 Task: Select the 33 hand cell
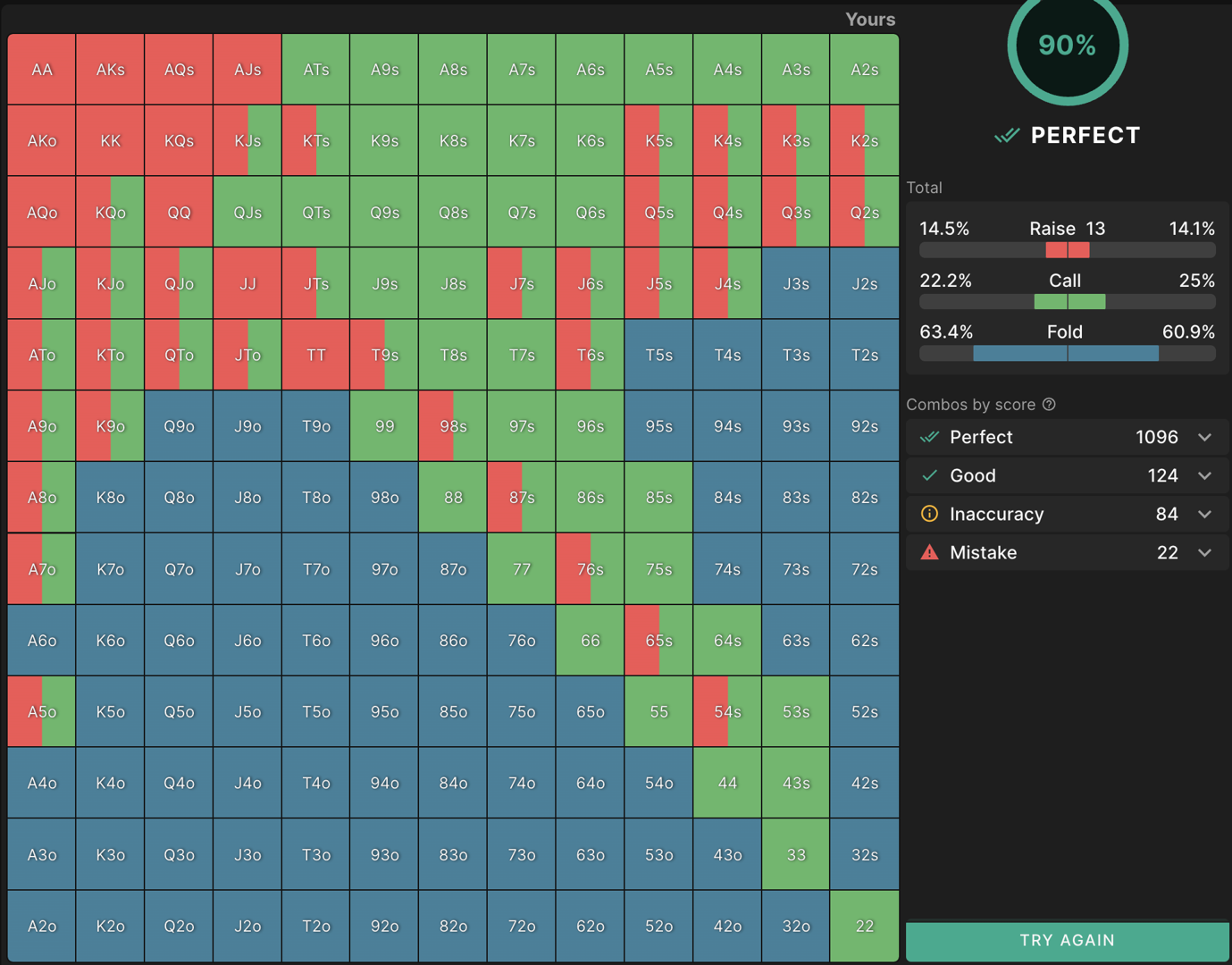[x=796, y=855]
